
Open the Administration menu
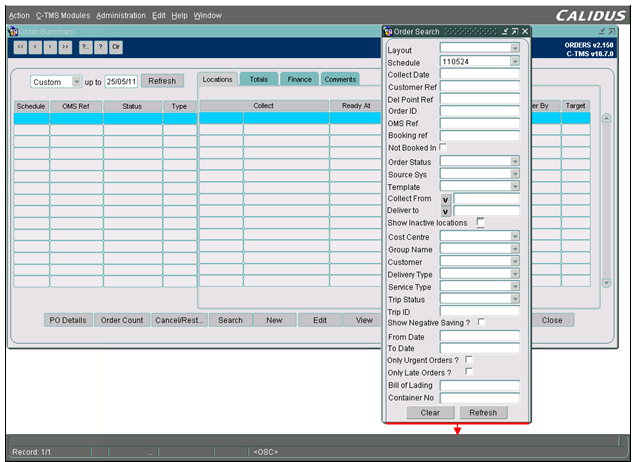click(121, 16)
